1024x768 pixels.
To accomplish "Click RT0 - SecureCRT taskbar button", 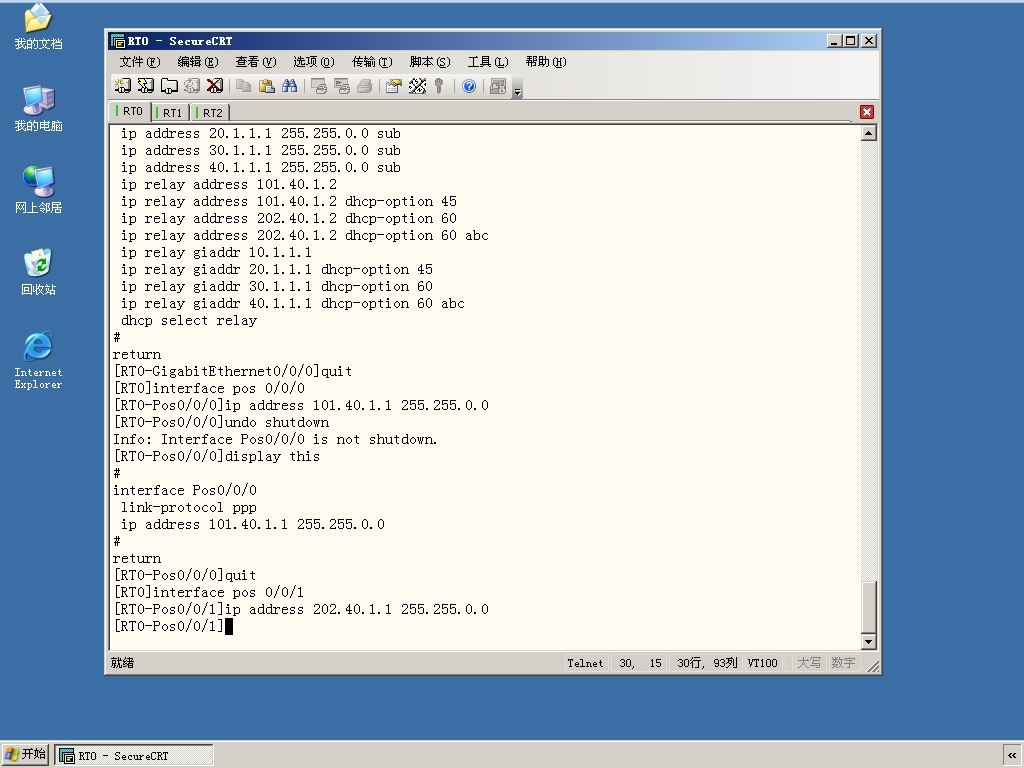I will coord(134,756).
